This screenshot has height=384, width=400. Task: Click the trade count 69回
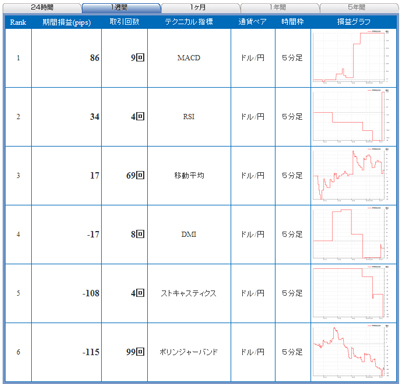(135, 175)
